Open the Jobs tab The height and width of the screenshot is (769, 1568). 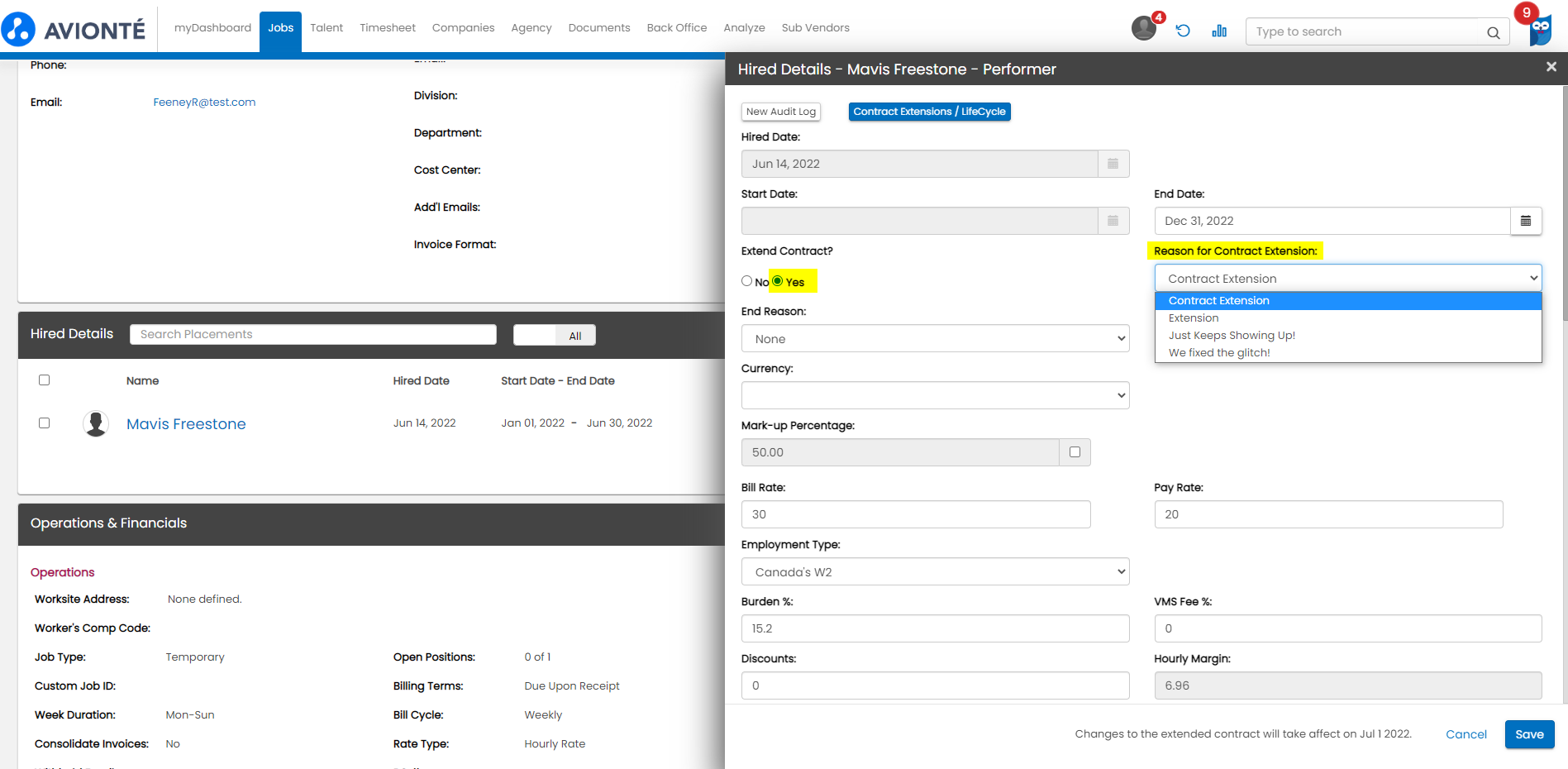coord(280,28)
